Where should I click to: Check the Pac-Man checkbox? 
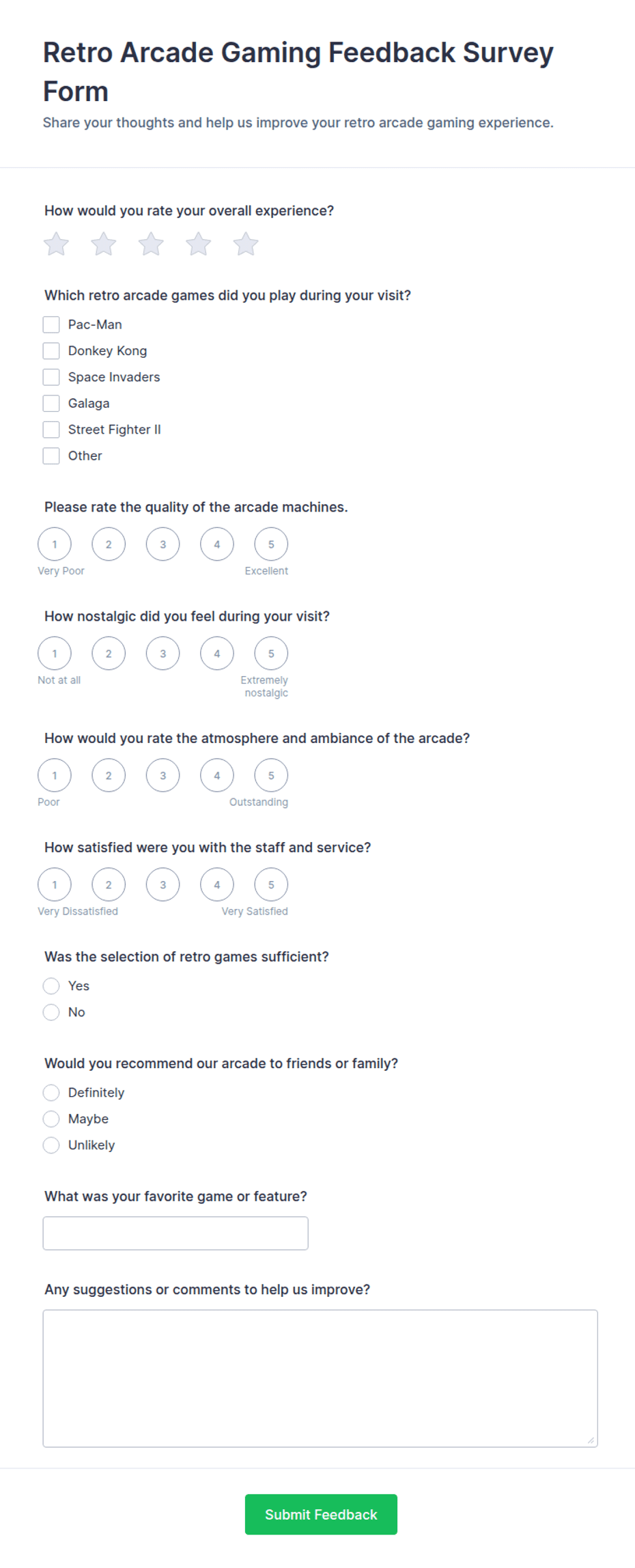pyautogui.click(x=51, y=324)
